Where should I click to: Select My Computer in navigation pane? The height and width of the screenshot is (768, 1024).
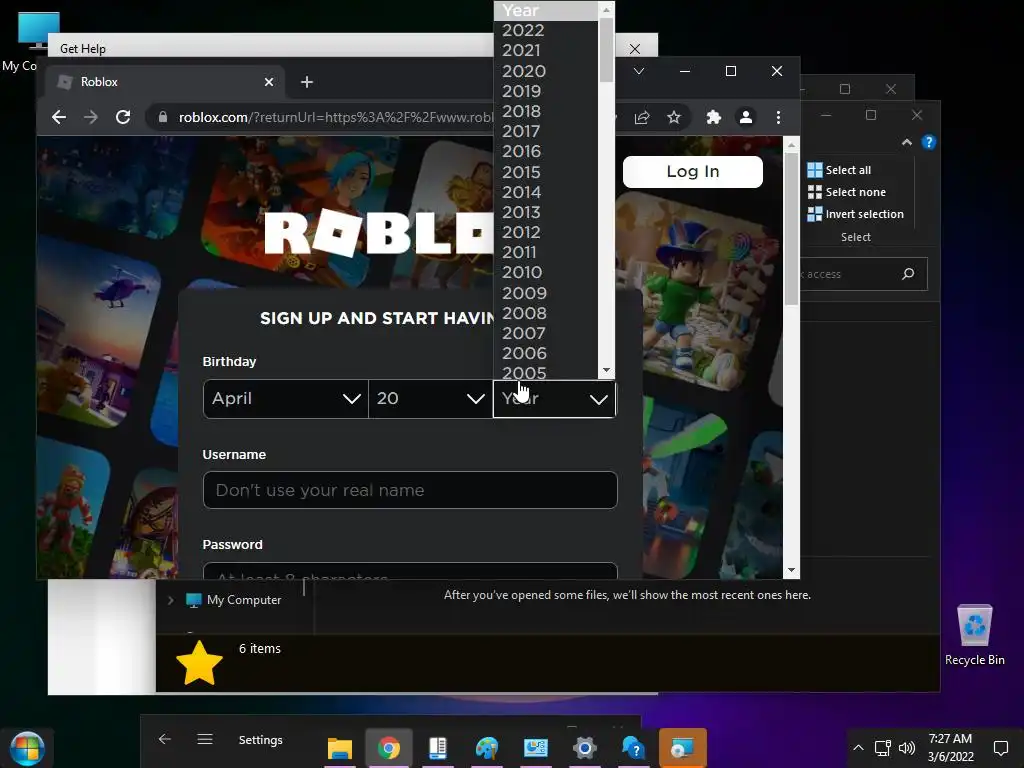pos(234,600)
